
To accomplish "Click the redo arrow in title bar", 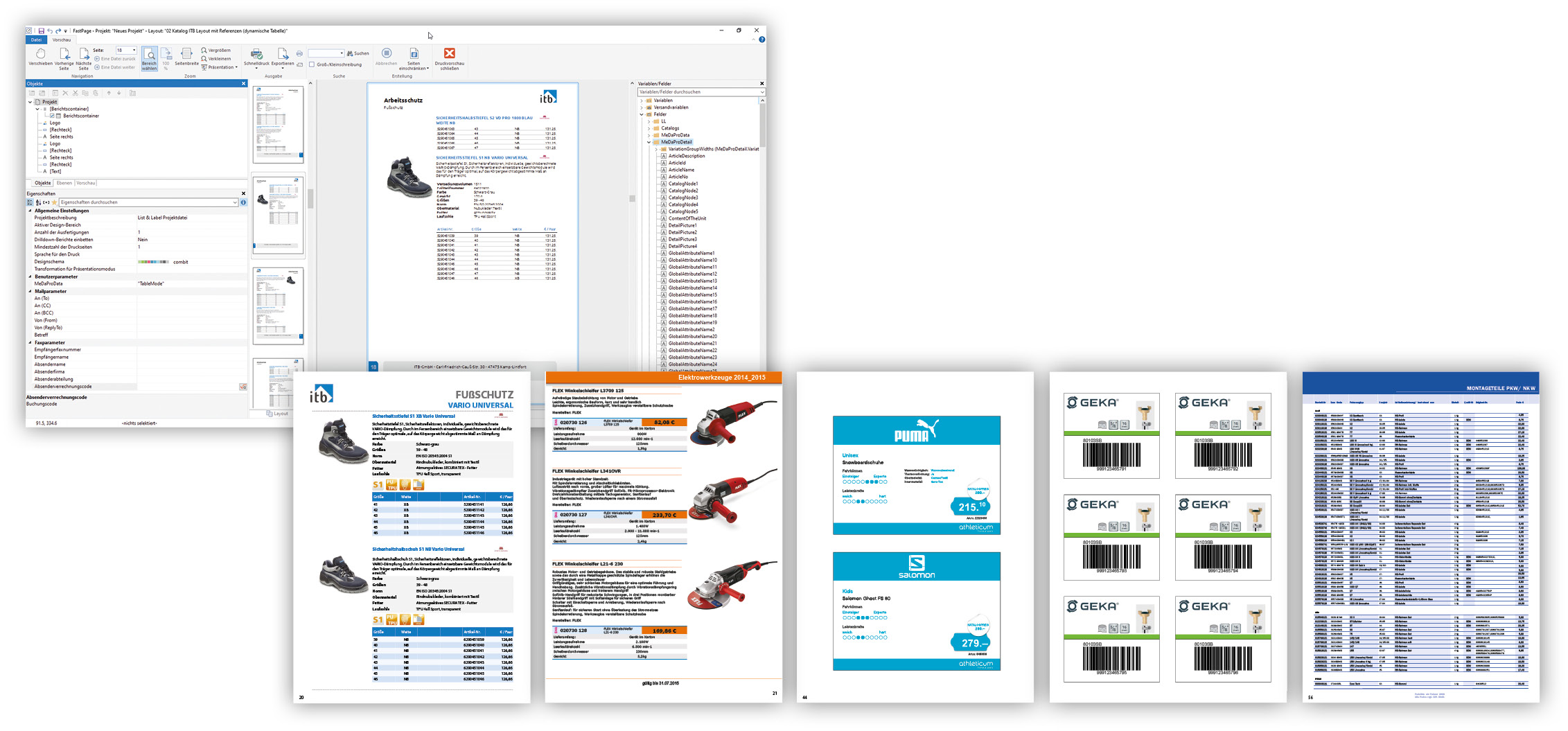I will (x=58, y=30).
